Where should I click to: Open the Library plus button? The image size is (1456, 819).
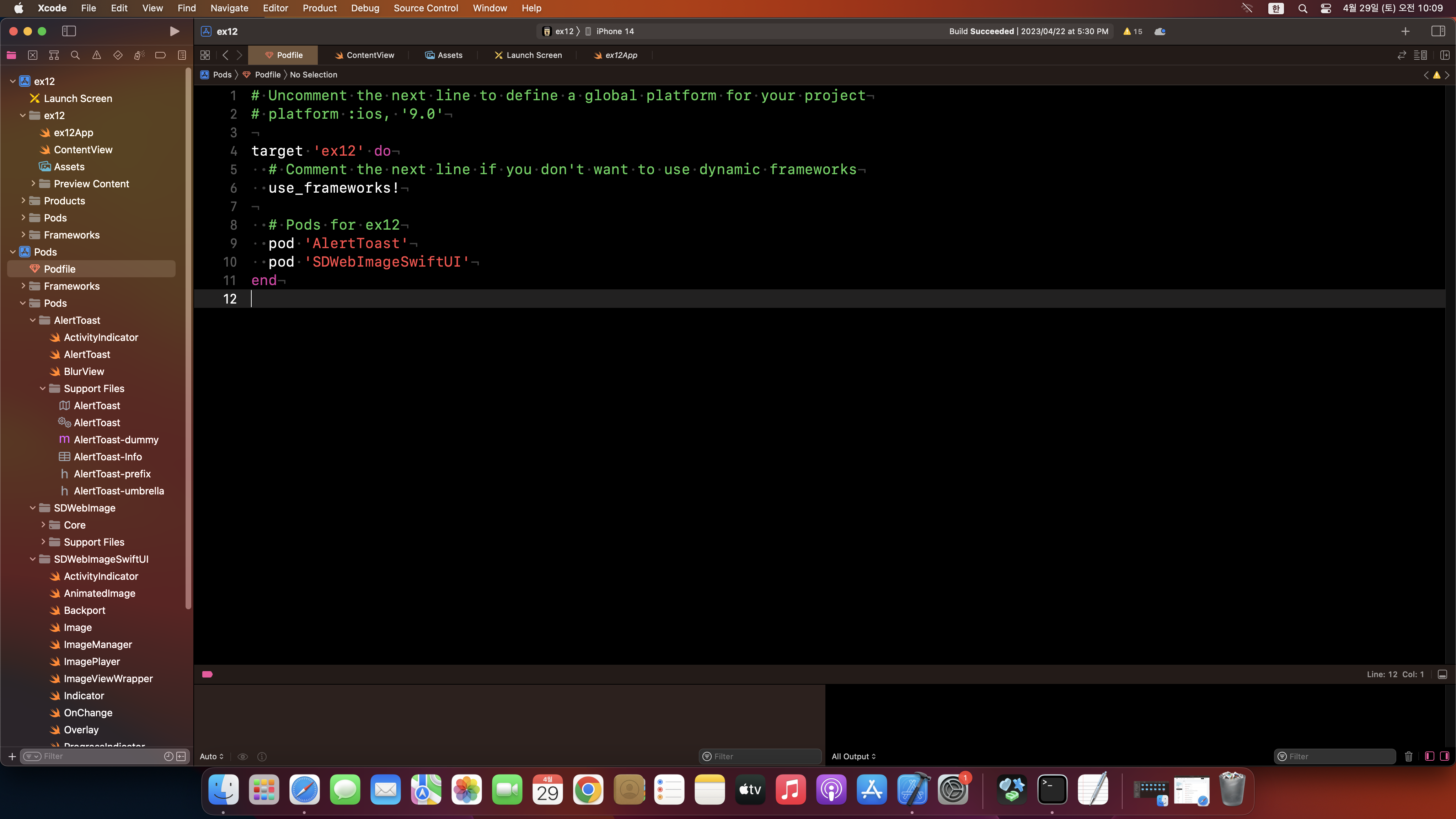click(1405, 31)
